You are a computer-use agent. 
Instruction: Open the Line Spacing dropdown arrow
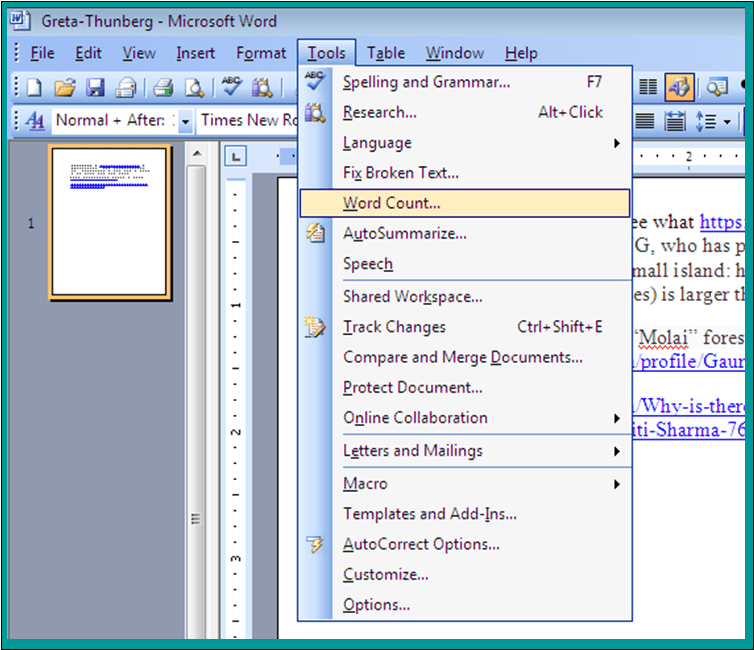coord(727,122)
